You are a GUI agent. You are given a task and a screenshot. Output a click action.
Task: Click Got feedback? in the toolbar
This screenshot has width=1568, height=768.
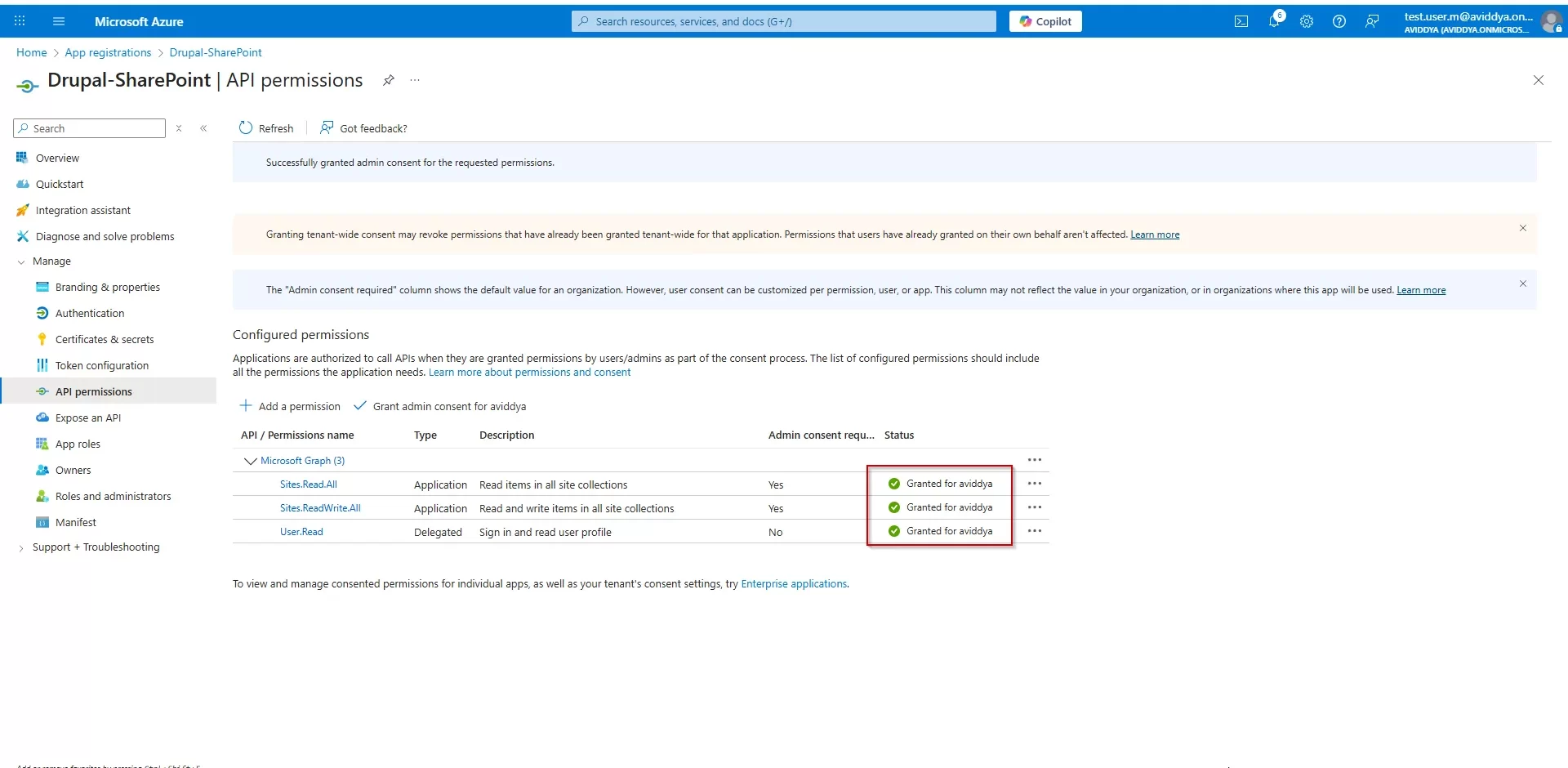coord(363,128)
